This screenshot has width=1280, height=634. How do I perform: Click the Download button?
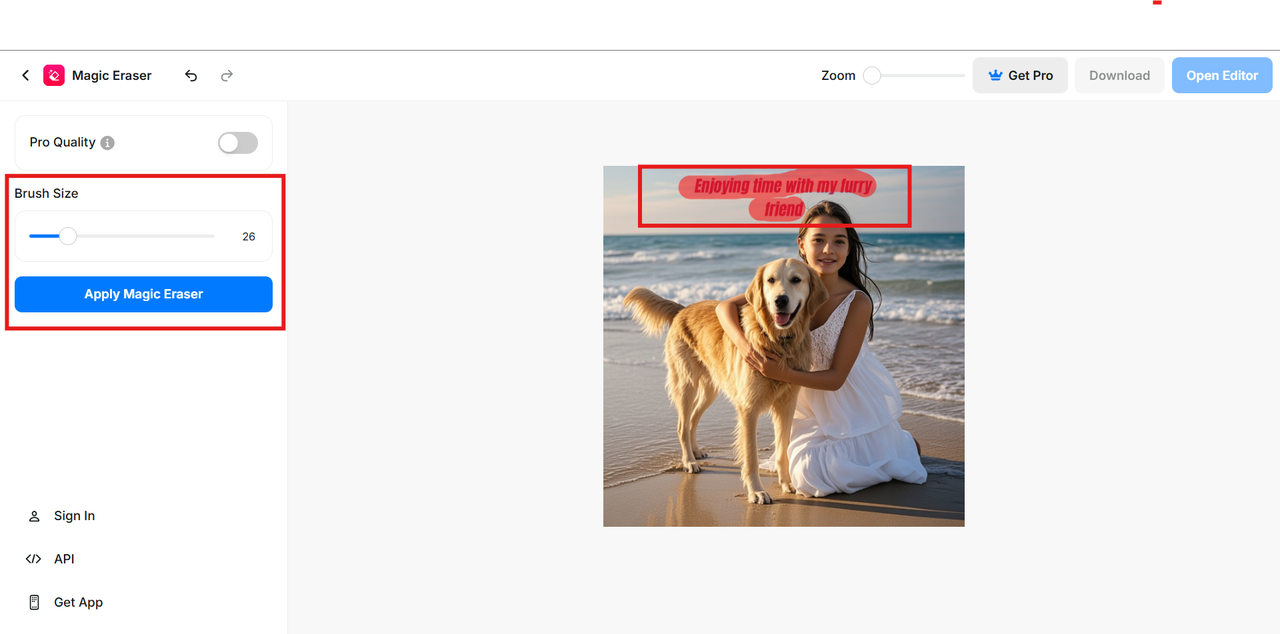tap(1119, 75)
